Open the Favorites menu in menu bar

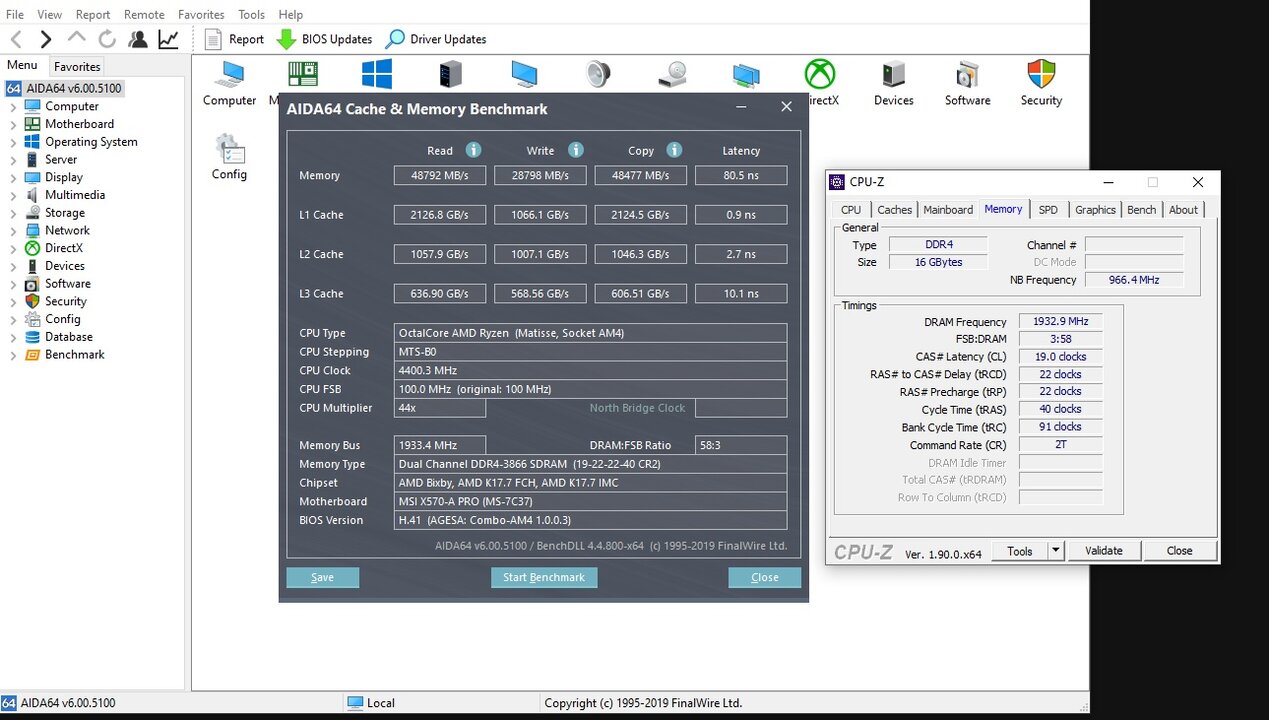point(201,15)
